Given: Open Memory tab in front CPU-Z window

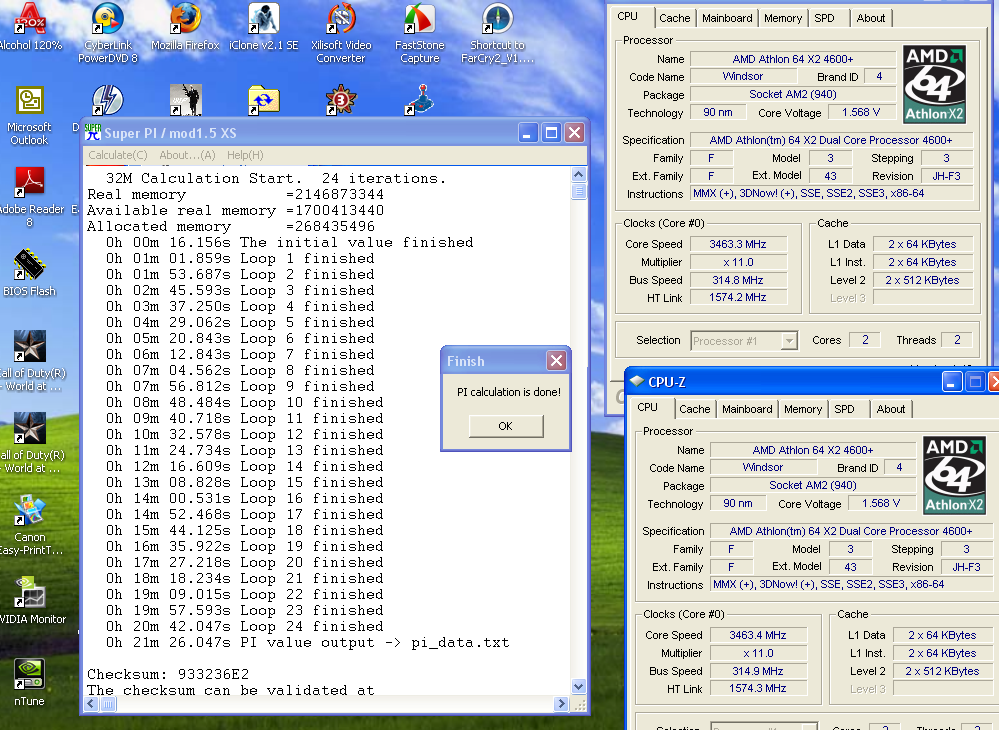Looking at the screenshot, I should (803, 409).
